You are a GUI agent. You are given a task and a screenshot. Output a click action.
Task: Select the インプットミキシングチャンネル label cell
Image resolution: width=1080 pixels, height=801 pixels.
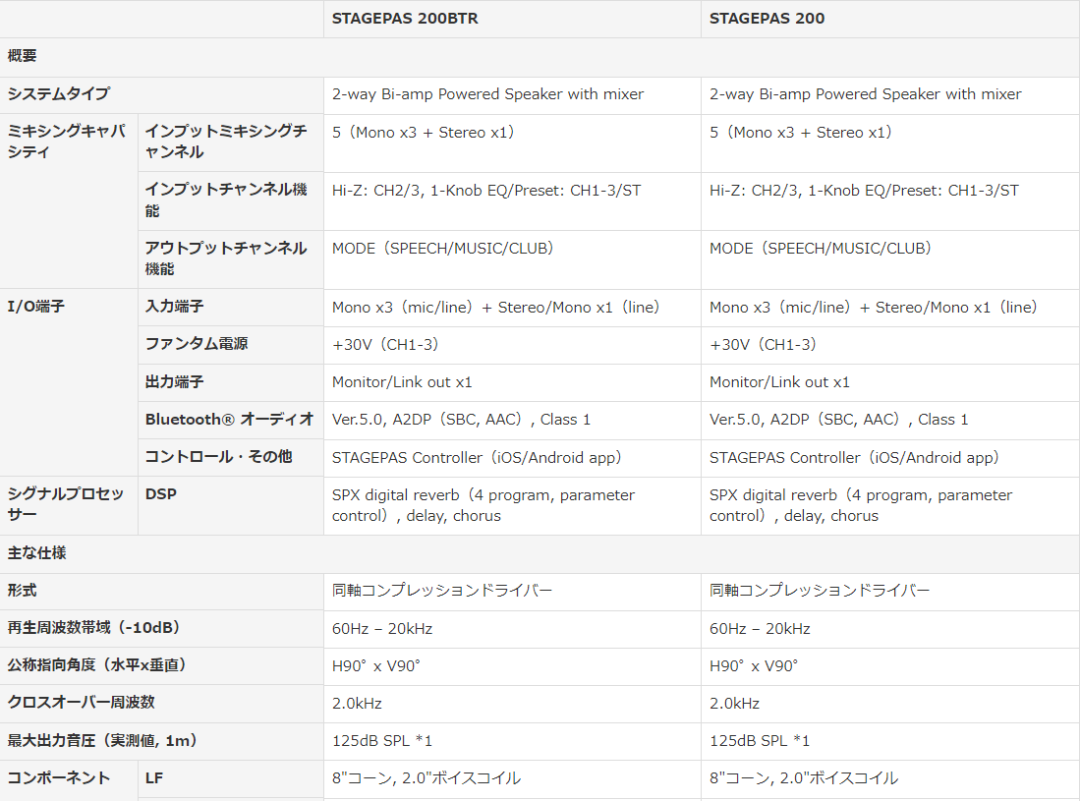(231, 143)
